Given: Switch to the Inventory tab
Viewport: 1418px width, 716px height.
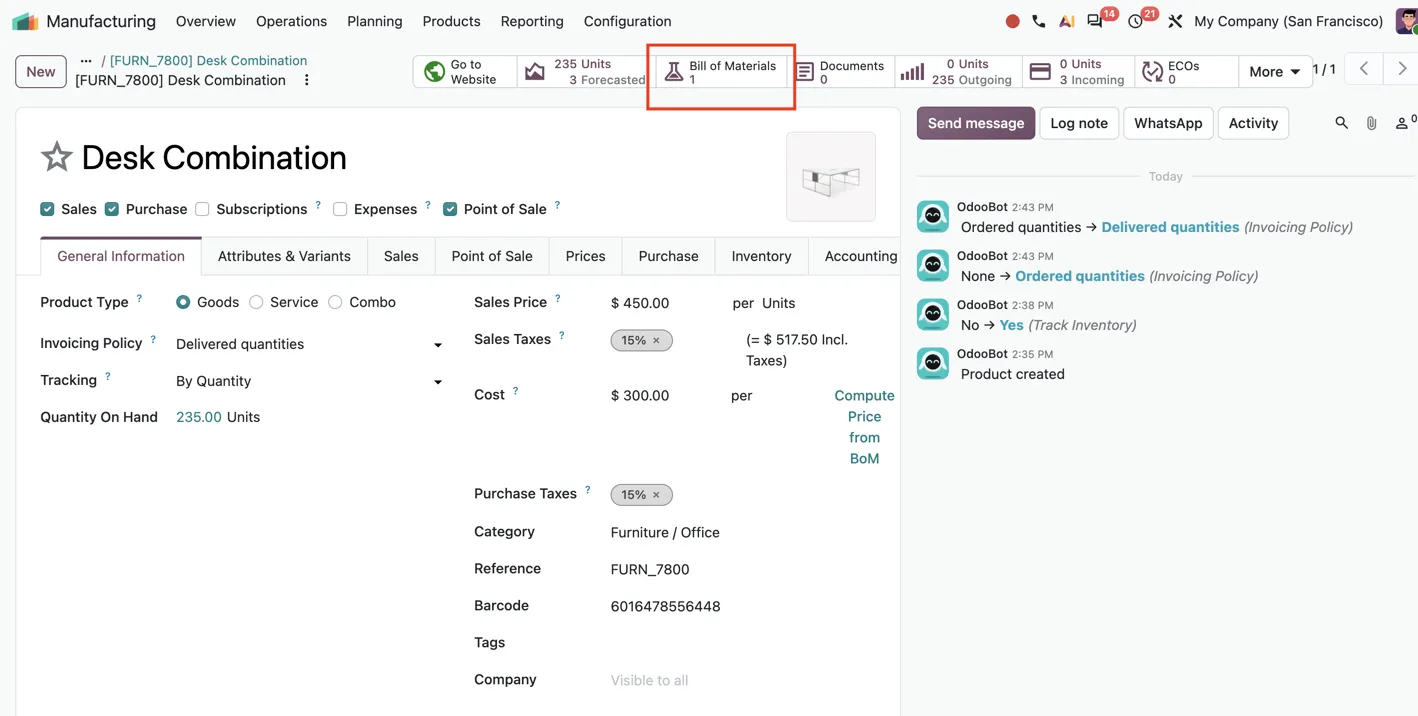Looking at the screenshot, I should [761, 256].
